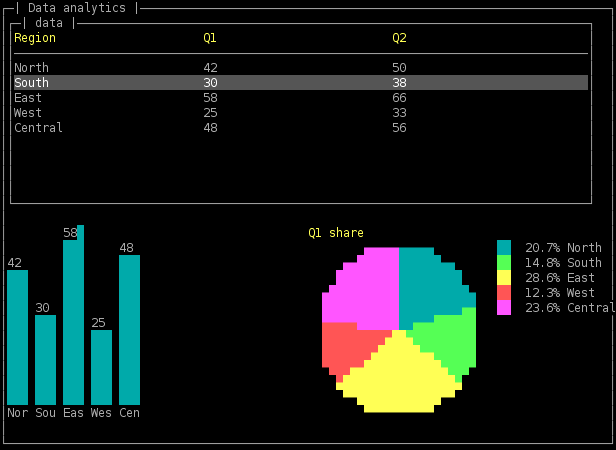Click the magenta Central legend swatch
The height and width of the screenshot is (450, 616).
(504, 307)
